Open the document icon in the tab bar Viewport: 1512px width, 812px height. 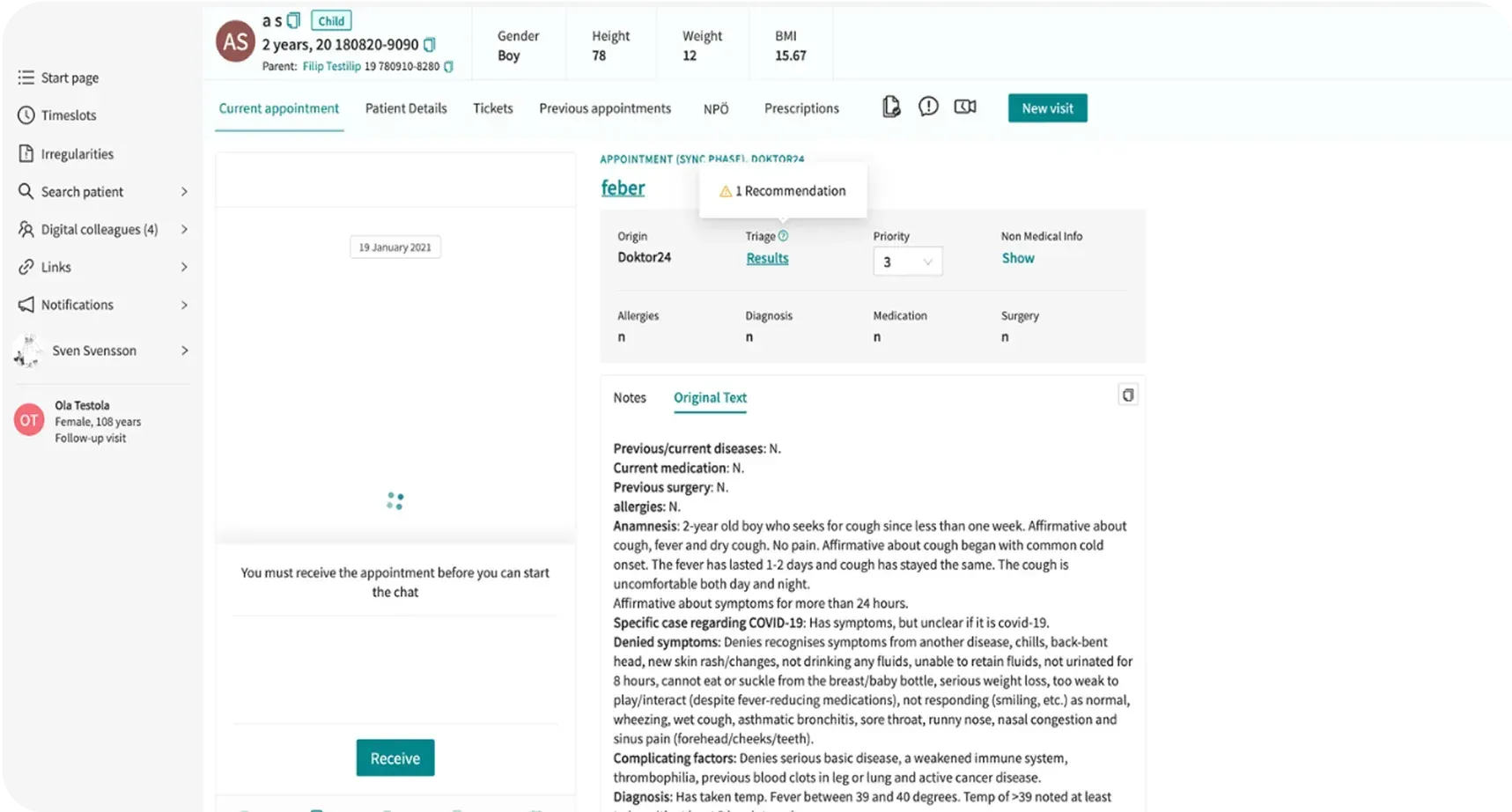pyautogui.click(x=891, y=107)
